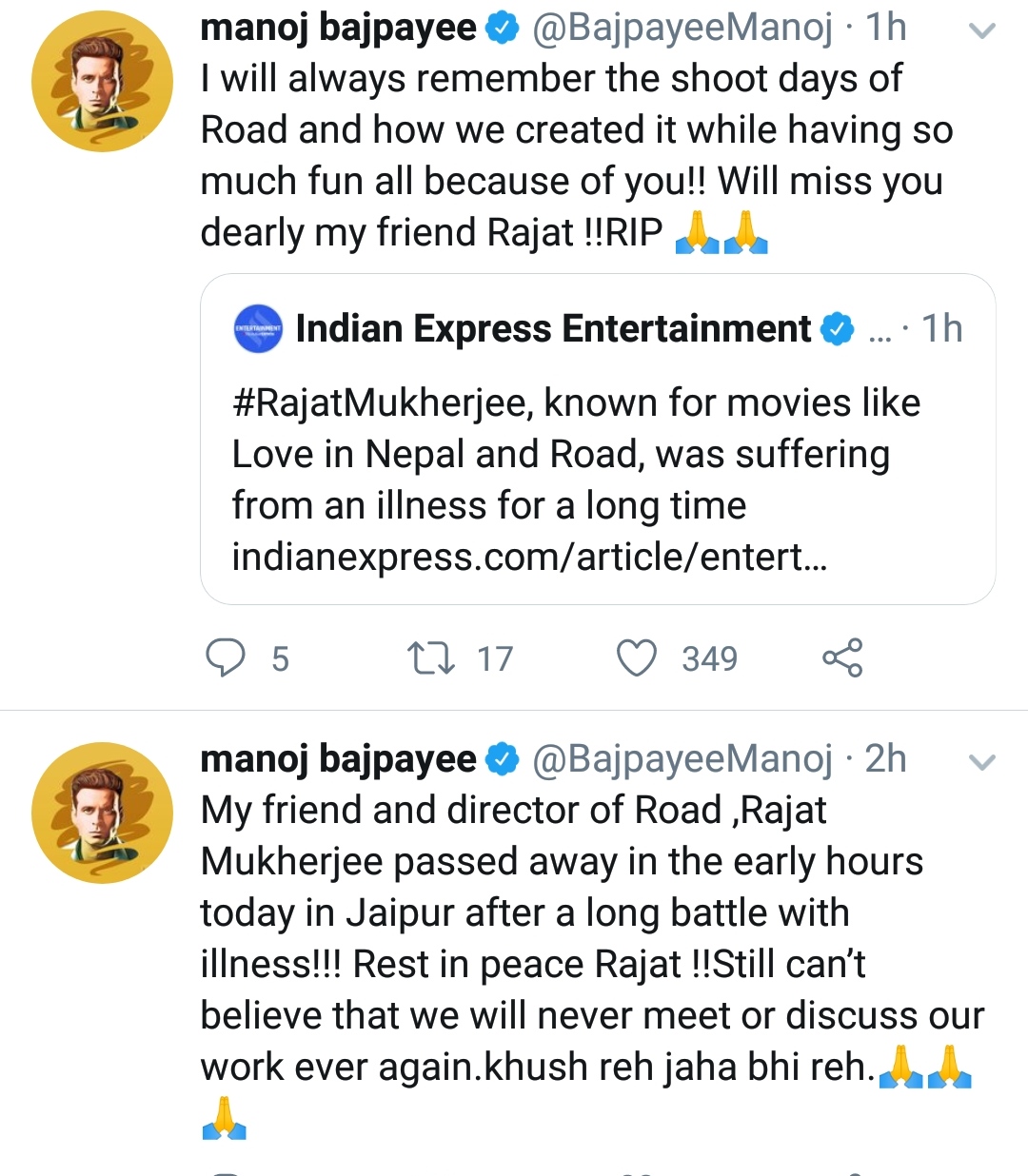
Task: Tap the verified badge beside Indian Express Entertainment
Action: pyautogui.click(x=838, y=329)
